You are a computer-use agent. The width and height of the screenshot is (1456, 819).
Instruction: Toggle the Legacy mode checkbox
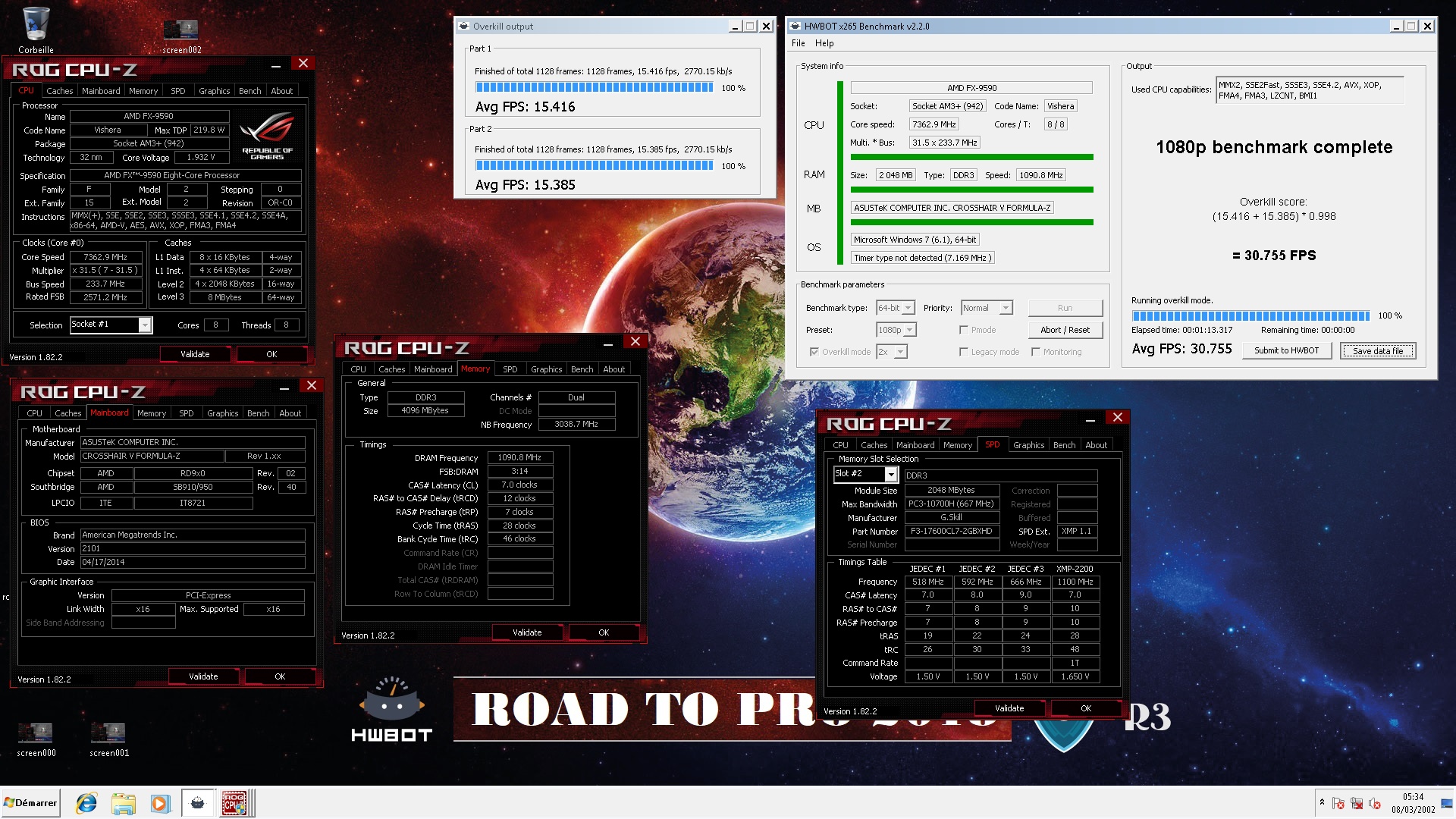point(964,352)
